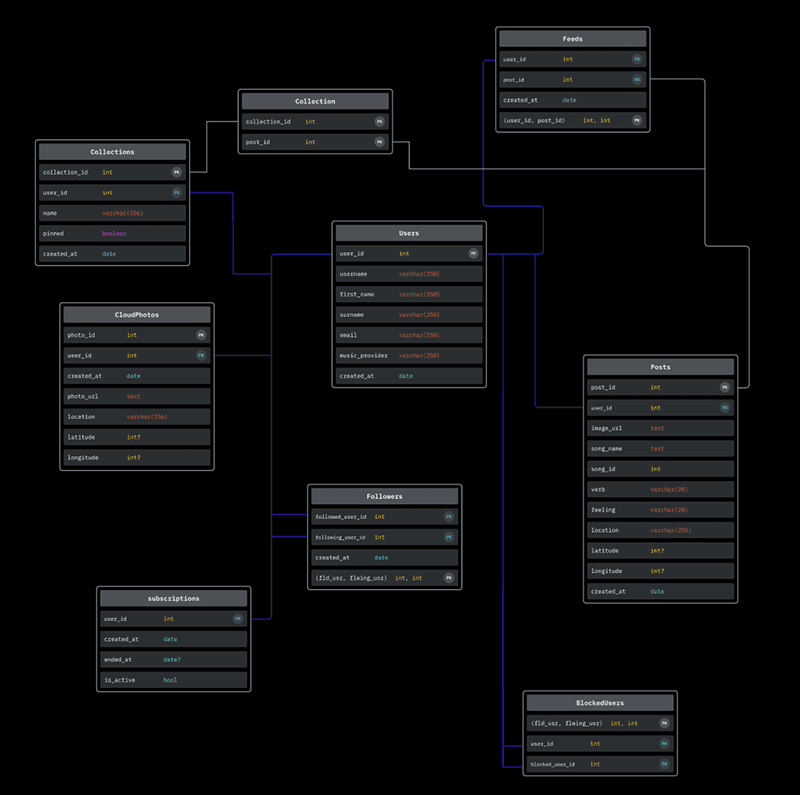This screenshot has width=800, height=795.
Task: Click the FK badge on Feeds user_id row
Action: 637,59
